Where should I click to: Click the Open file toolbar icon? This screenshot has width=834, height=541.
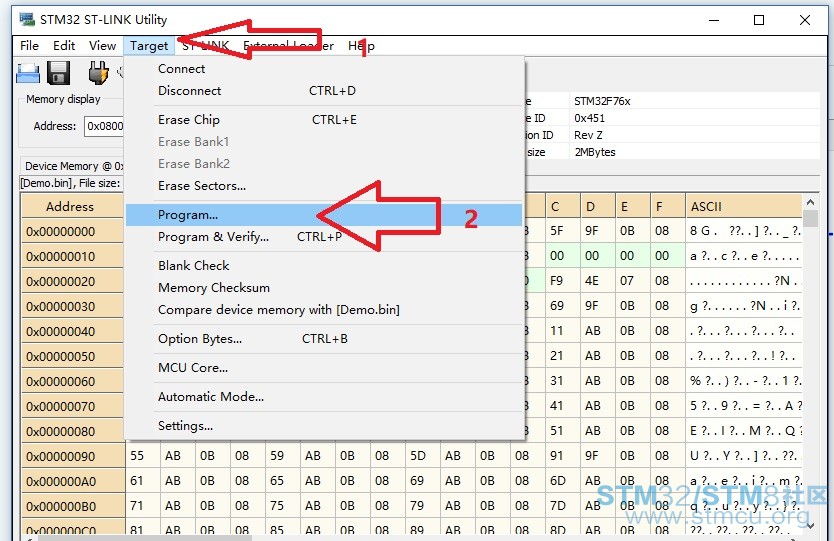[x=28, y=73]
